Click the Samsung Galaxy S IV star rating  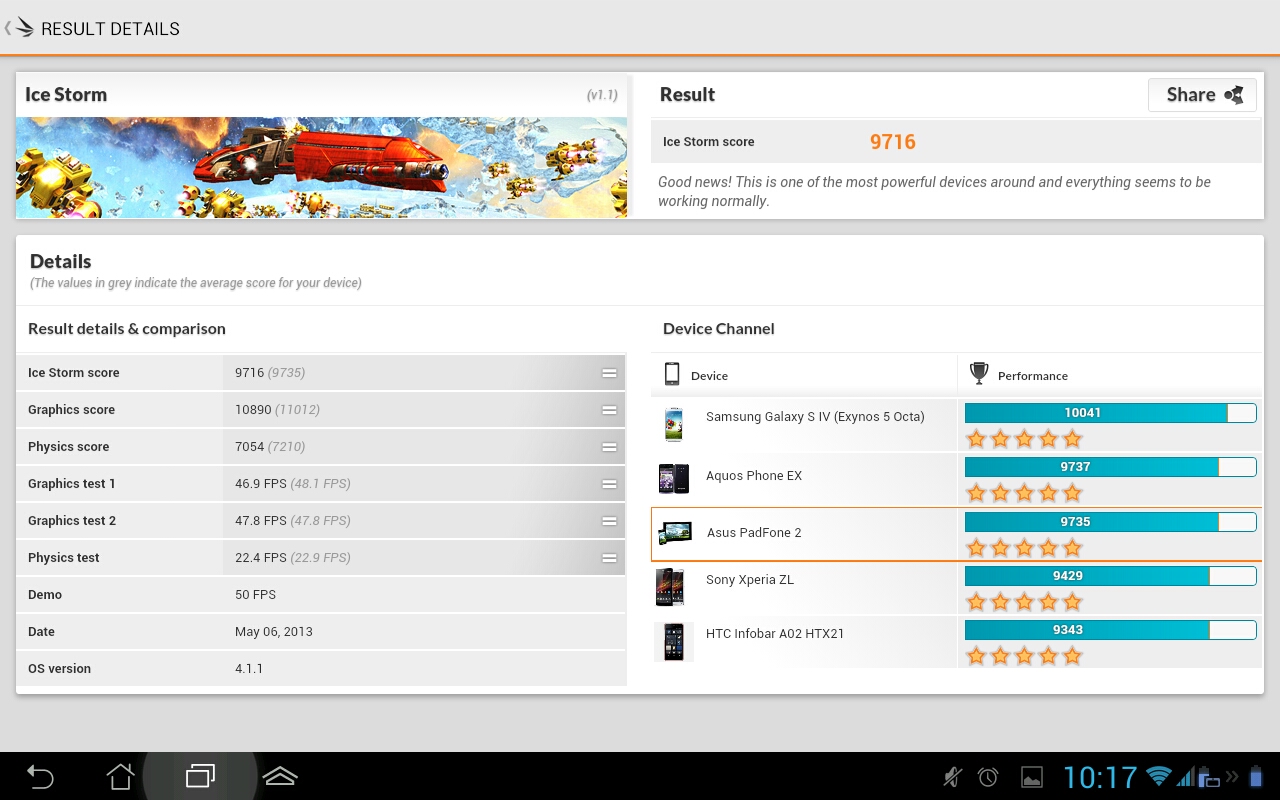coord(1024,439)
